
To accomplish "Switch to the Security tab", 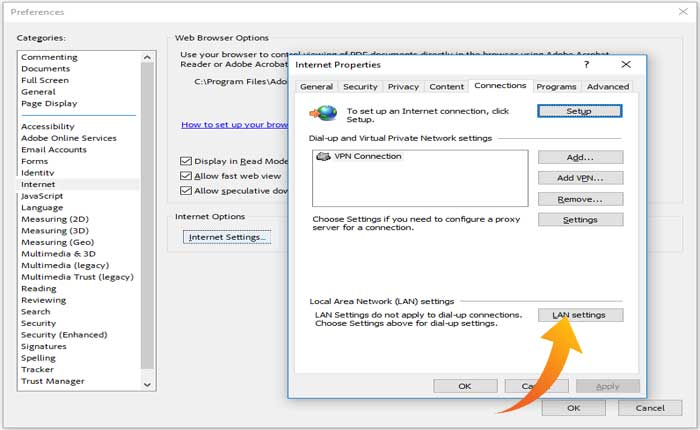I will click(360, 87).
